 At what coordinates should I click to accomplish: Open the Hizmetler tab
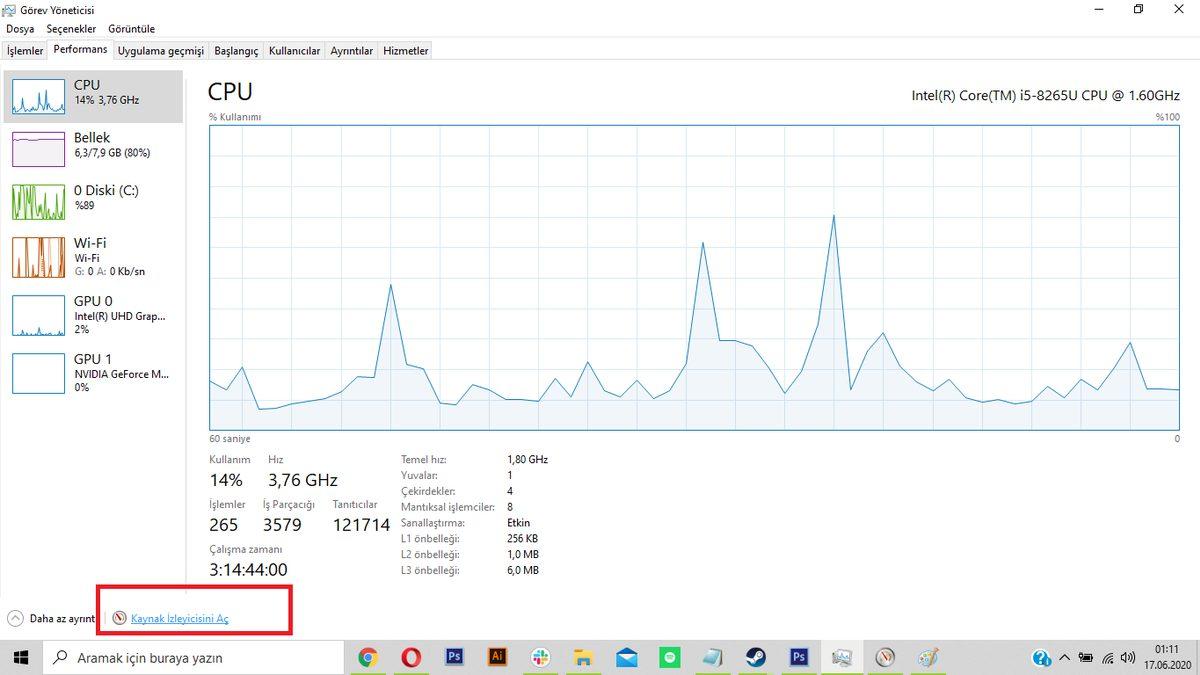pyautogui.click(x=405, y=51)
